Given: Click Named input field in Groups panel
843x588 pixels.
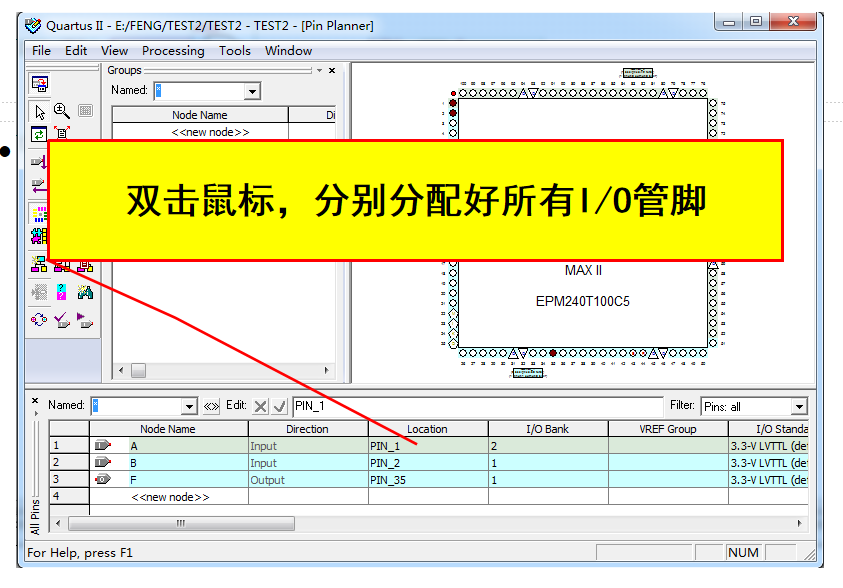Looking at the screenshot, I should tap(199, 91).
